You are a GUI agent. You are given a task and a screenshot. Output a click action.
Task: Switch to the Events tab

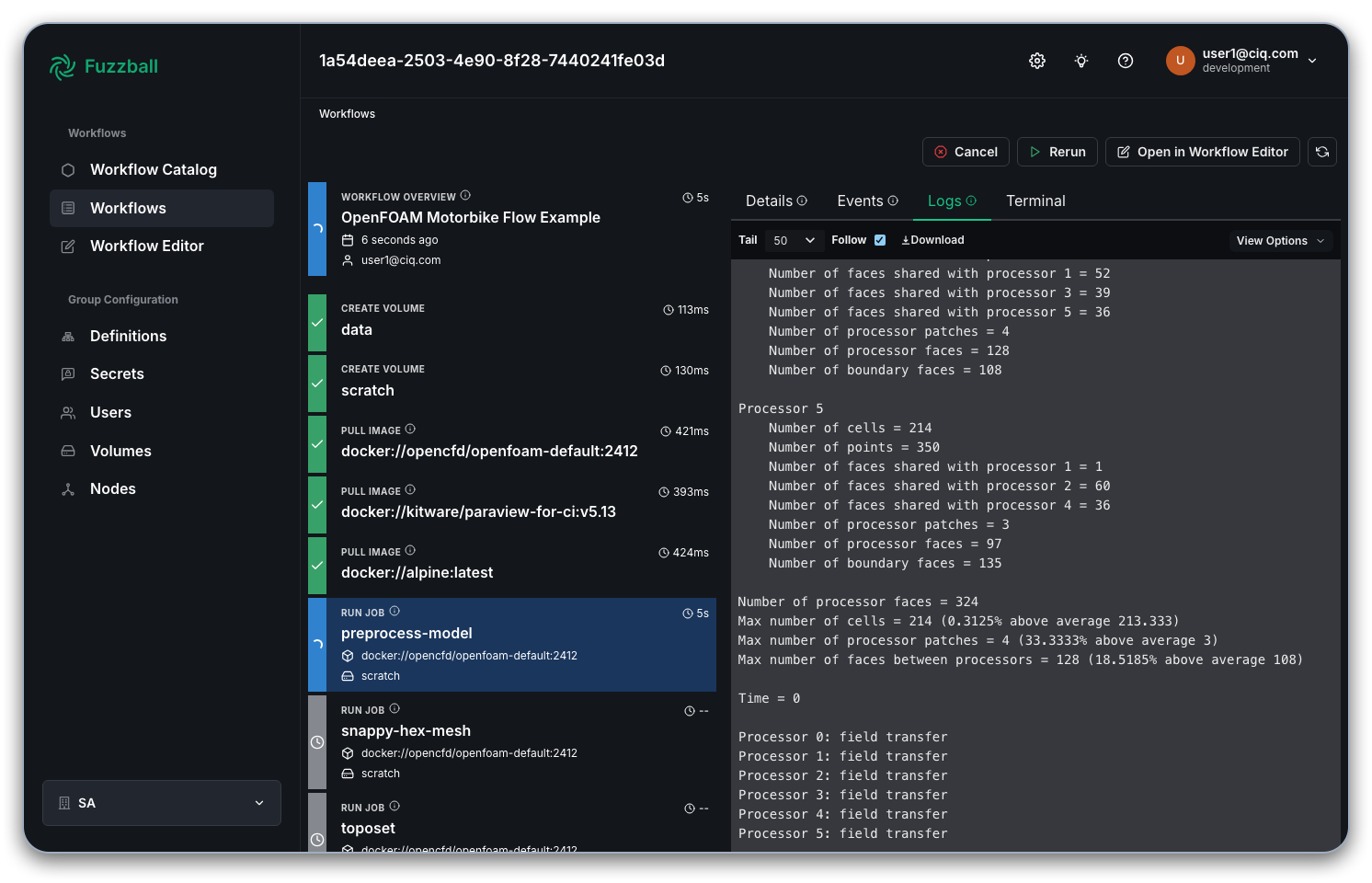[x=867, y=201]
